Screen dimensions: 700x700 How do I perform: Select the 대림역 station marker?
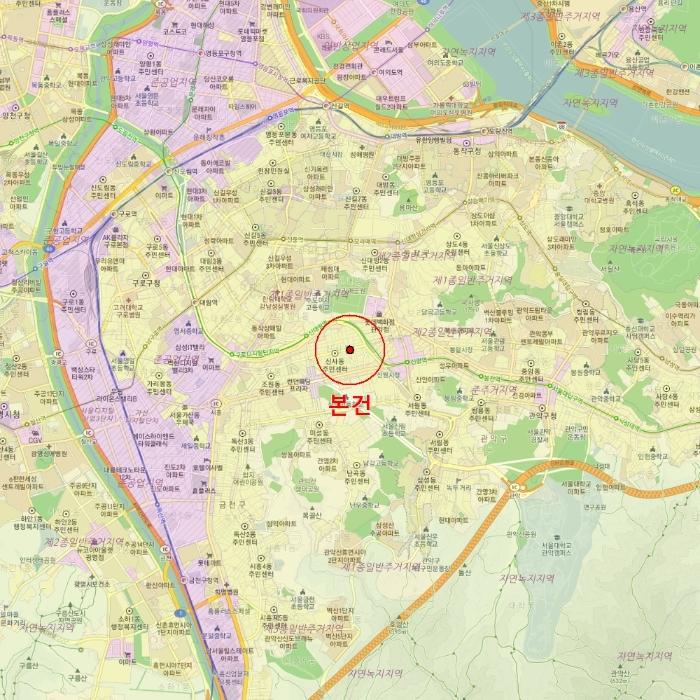point(195,303)
